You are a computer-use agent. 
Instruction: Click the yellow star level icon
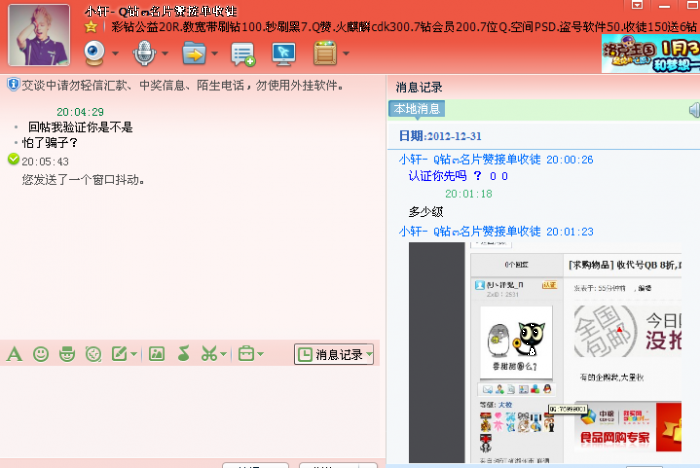[91, 27]
